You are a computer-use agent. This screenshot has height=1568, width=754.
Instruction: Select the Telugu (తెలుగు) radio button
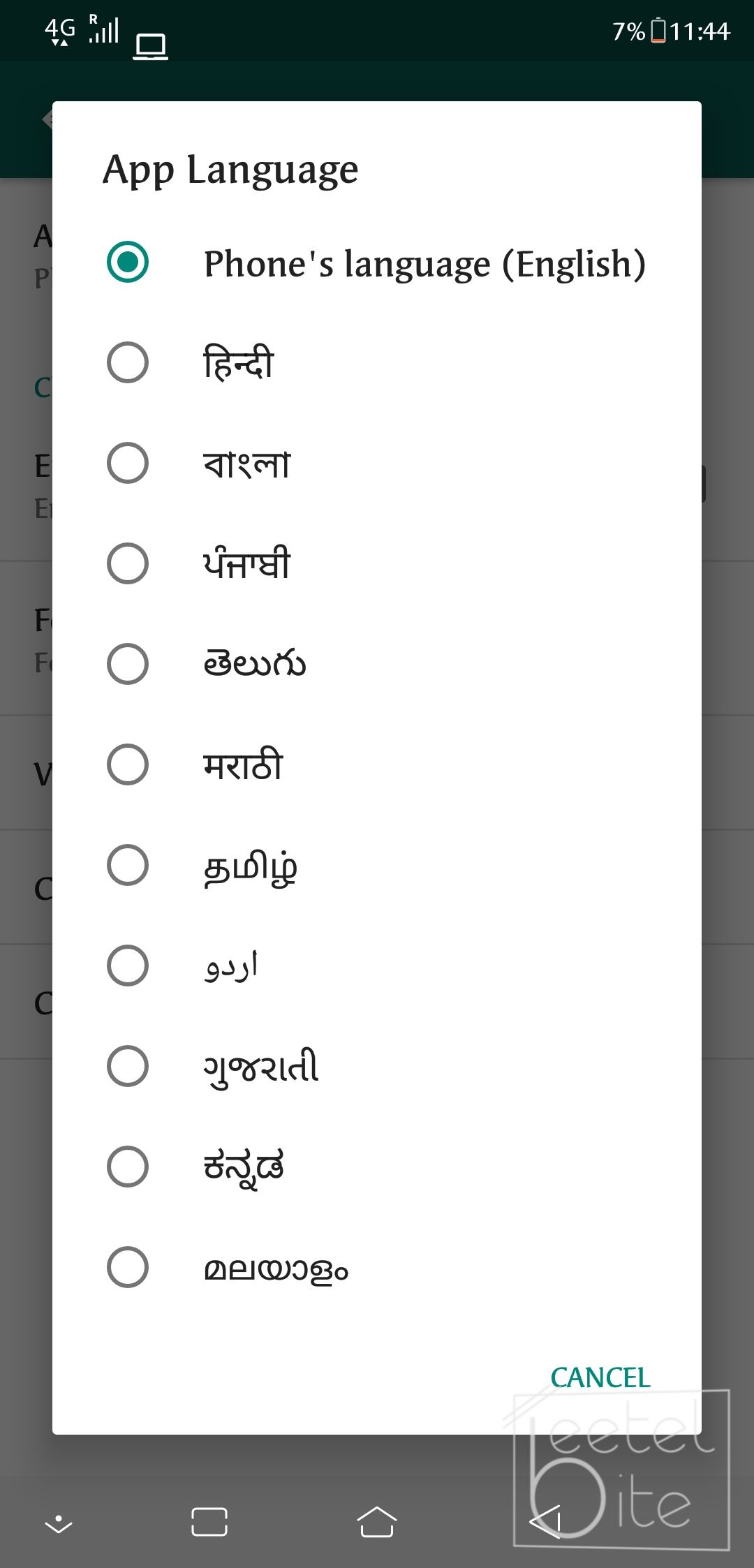[128, 664]
